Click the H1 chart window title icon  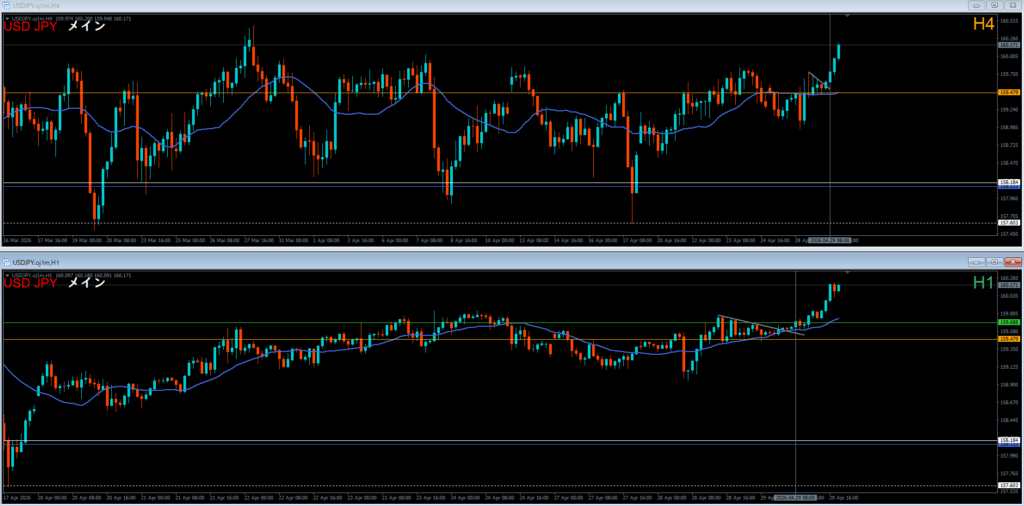[x=7, y=262]
